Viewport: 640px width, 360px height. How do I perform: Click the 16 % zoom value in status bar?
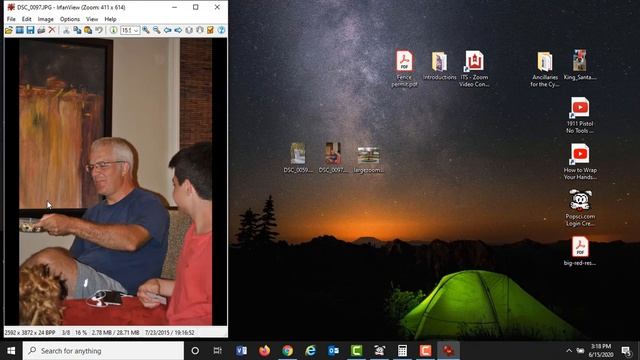click(x=81, y=333)
